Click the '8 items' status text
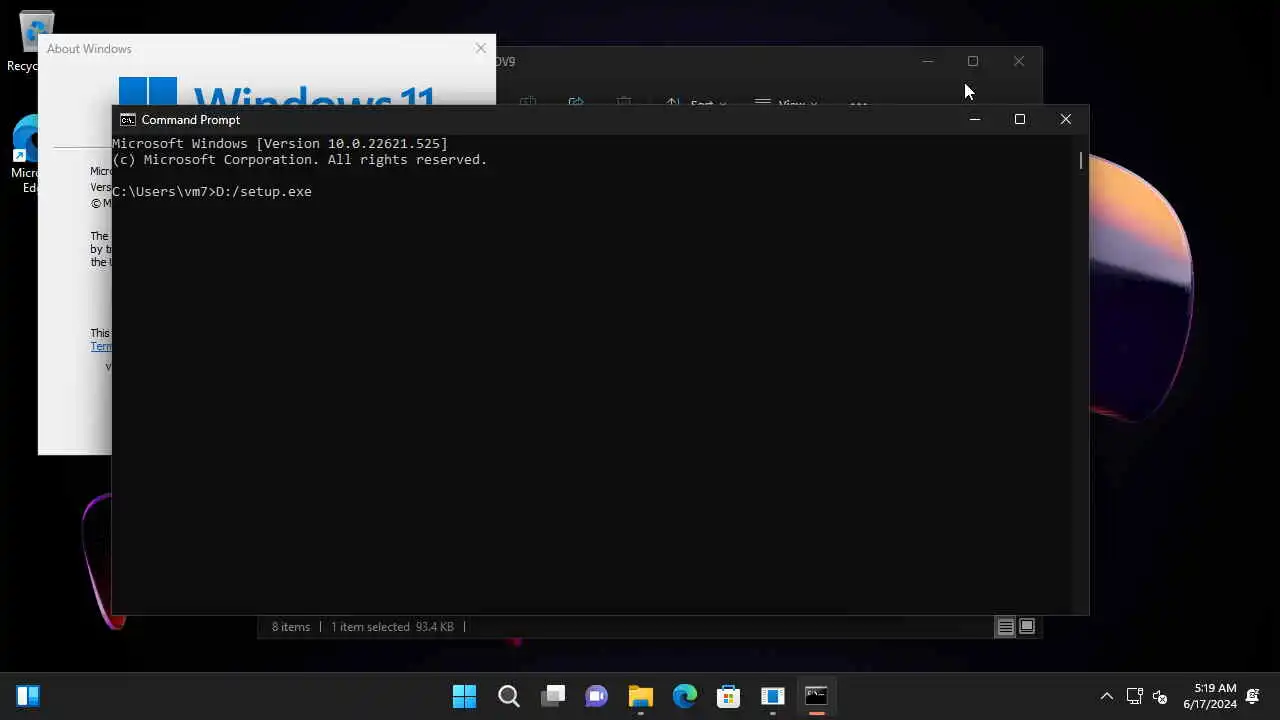Viewport: 1280px width, 720px height. click(291, 627)
